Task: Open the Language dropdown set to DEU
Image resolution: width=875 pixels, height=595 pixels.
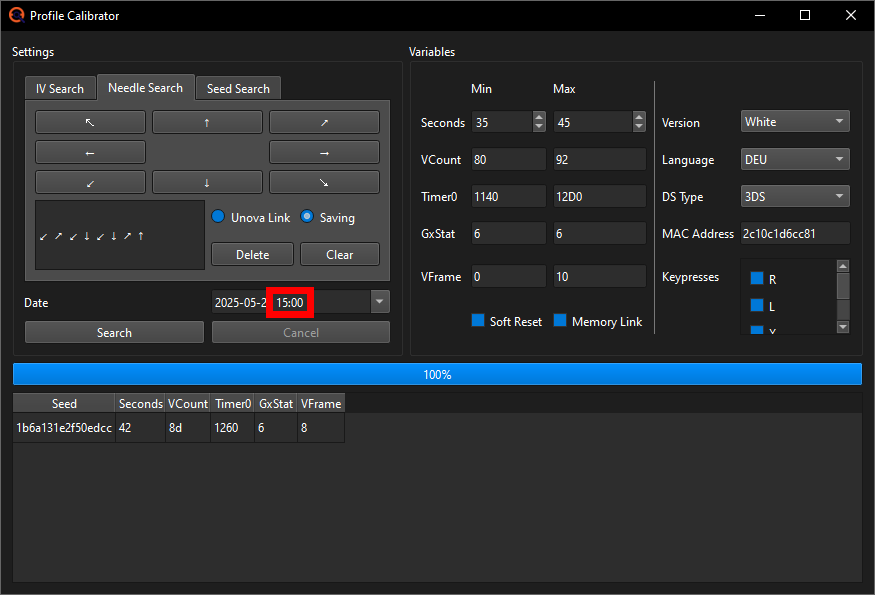Action: 794,159
